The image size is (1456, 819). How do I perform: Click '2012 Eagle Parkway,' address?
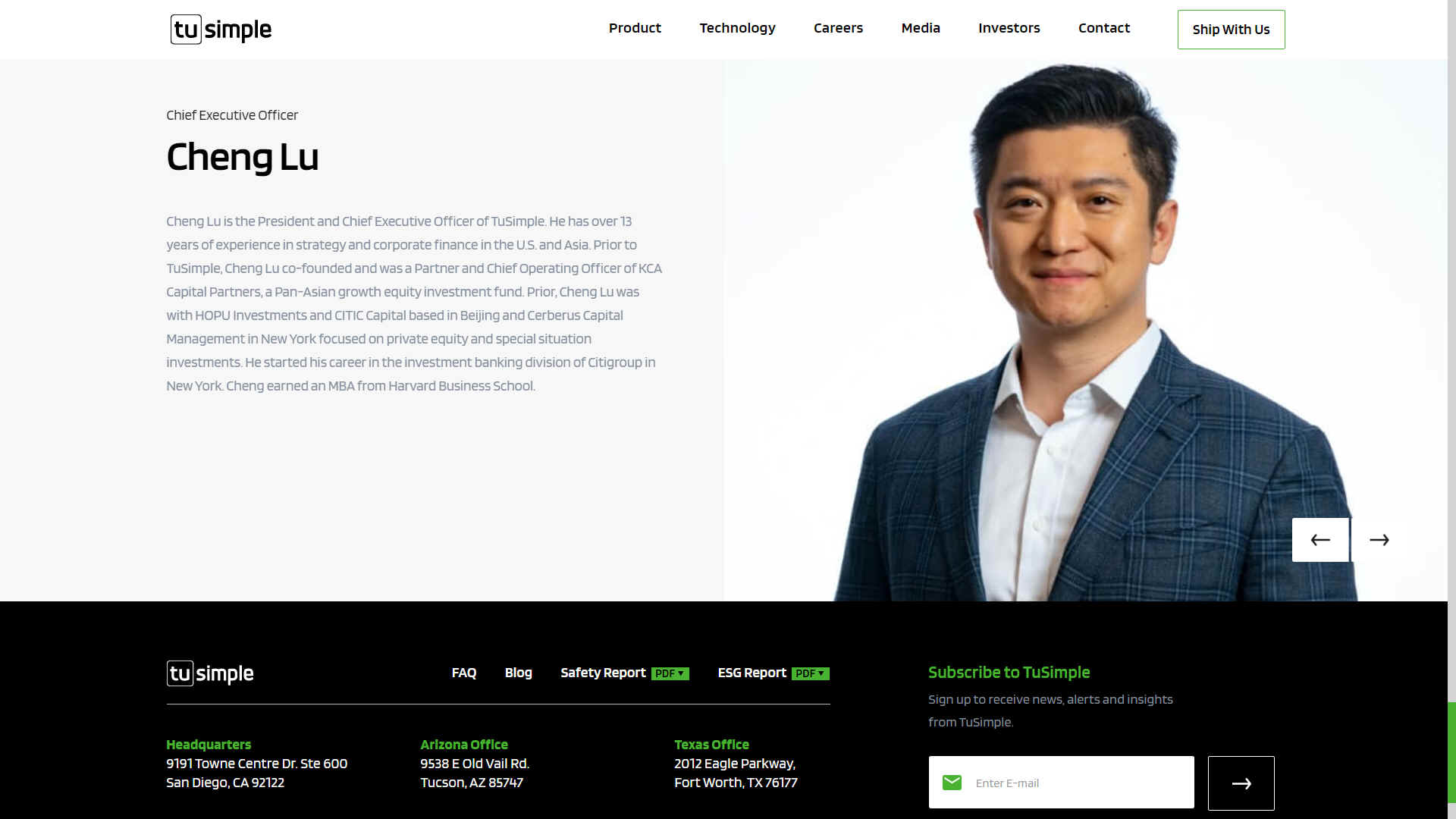[x=735, y=764]
